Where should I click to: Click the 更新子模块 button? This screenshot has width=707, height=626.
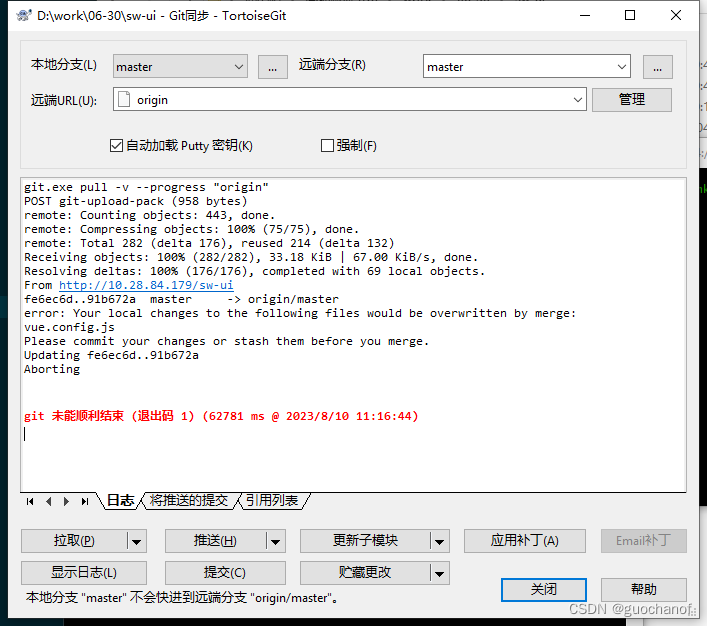365,541
